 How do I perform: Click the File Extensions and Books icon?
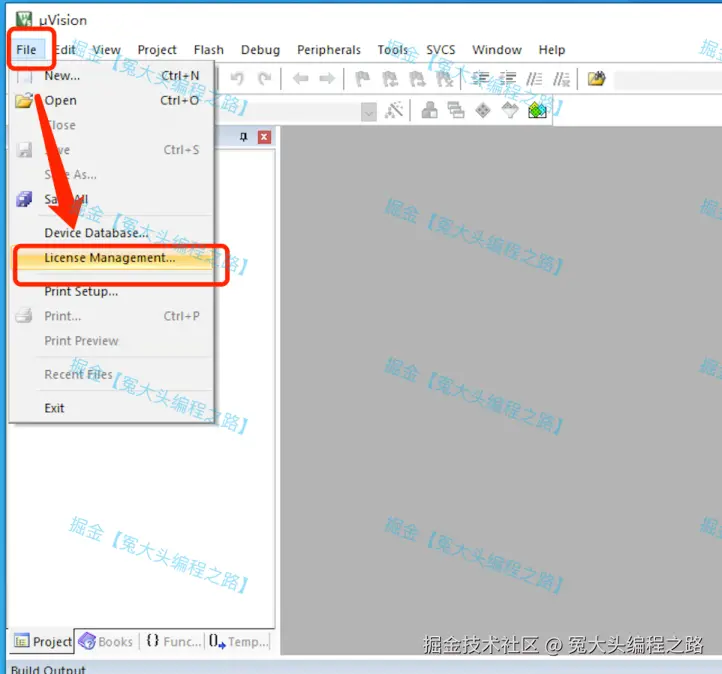click(x=430, y=110)
